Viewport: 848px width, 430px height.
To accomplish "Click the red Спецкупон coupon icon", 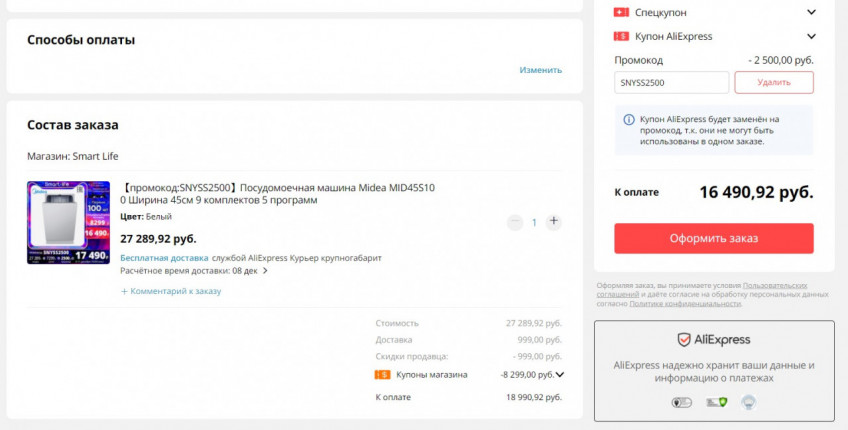I will [x=621, y=12].
